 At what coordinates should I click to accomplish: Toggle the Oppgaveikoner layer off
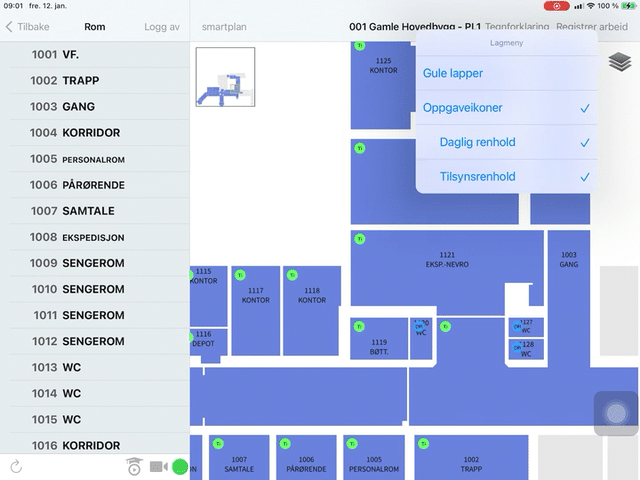506,108
